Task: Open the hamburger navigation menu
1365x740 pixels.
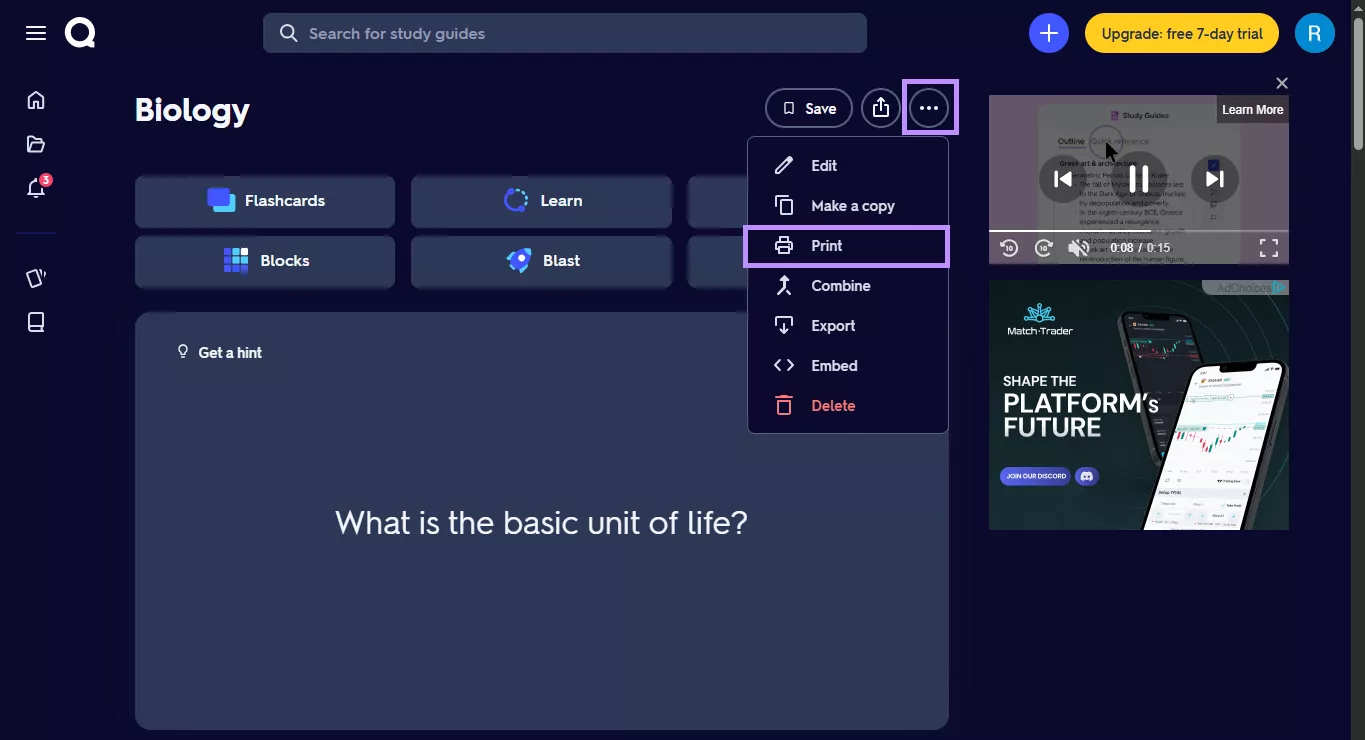Action: pos(35,33)
